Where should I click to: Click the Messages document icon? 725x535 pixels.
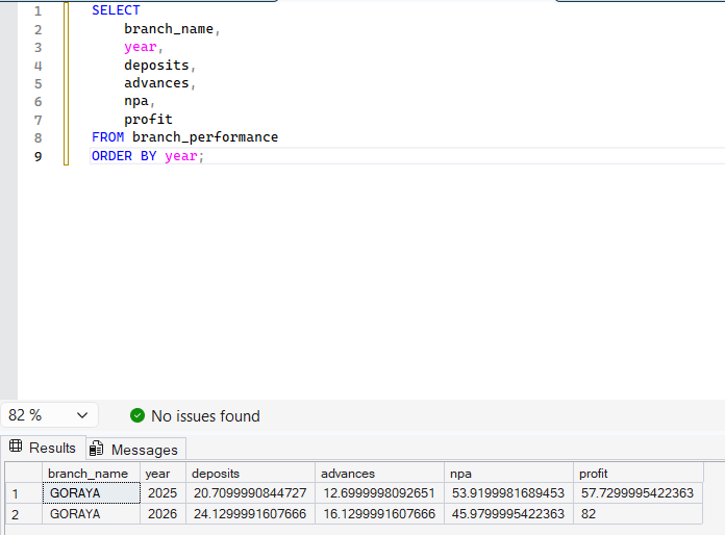click(x=96, y=449)
